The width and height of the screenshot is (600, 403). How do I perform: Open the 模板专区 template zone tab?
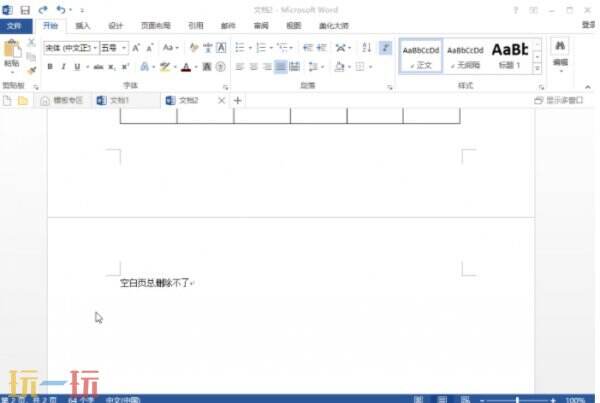click(62, 101)
